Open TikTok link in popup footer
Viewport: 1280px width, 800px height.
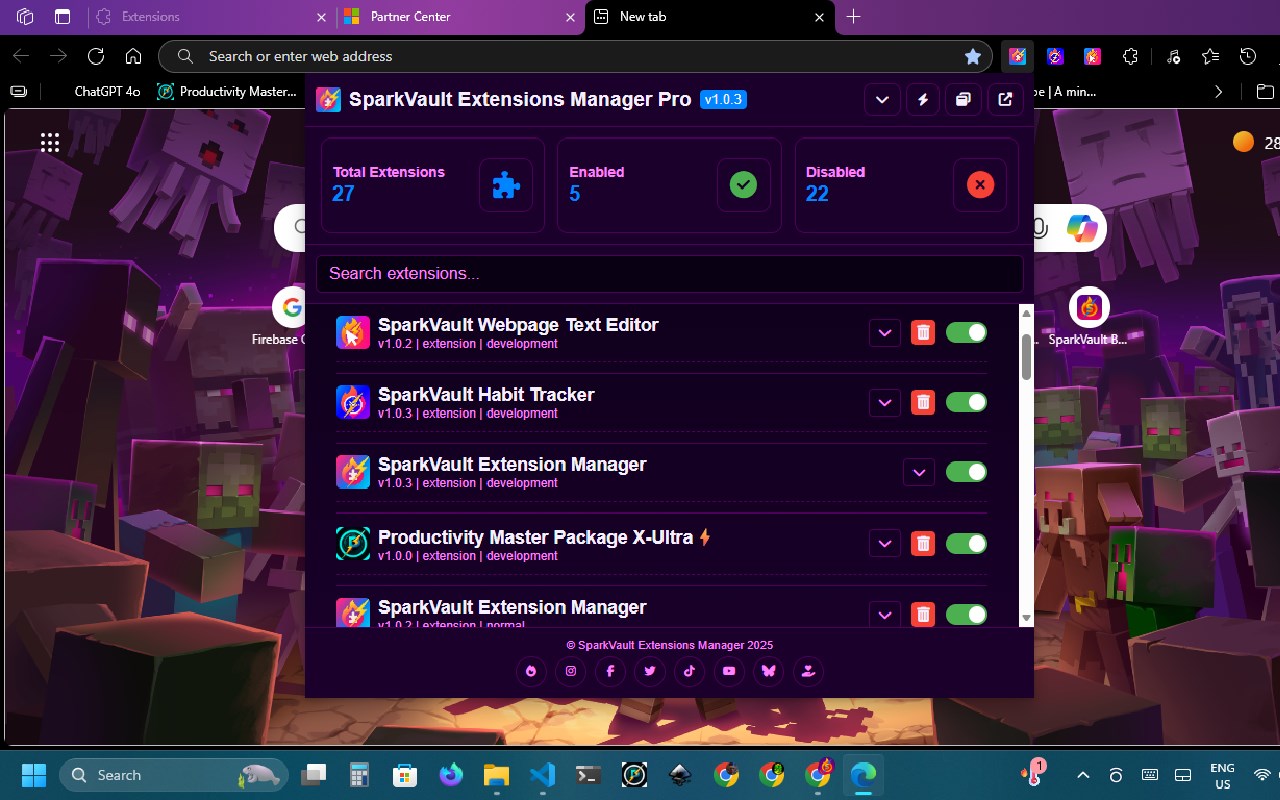coord(689,671)
